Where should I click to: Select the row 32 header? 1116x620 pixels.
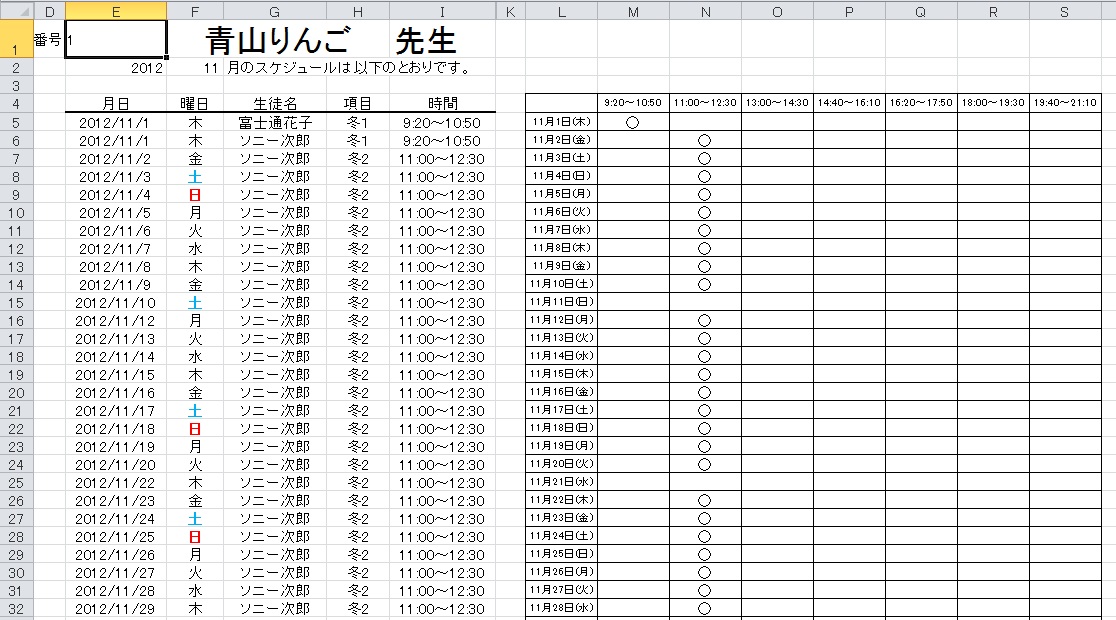pos(16,609)
